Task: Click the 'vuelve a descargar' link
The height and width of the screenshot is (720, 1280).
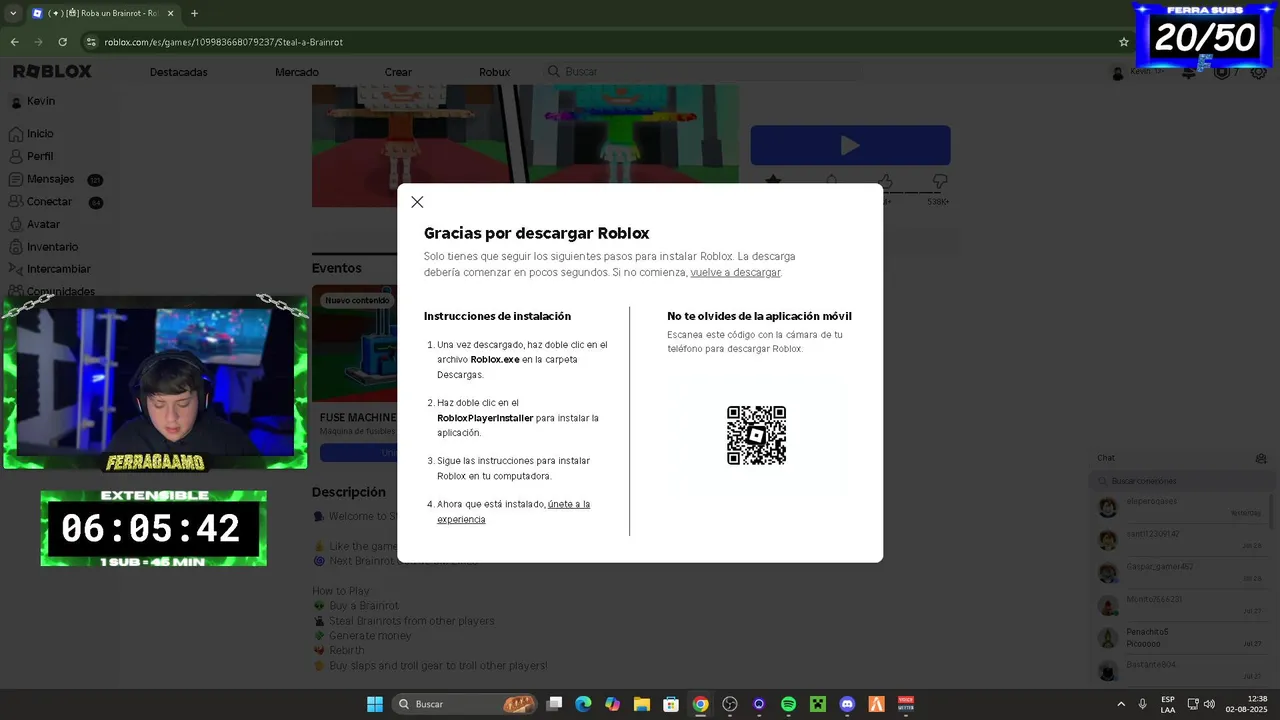Action: click(x=735, y=272)
